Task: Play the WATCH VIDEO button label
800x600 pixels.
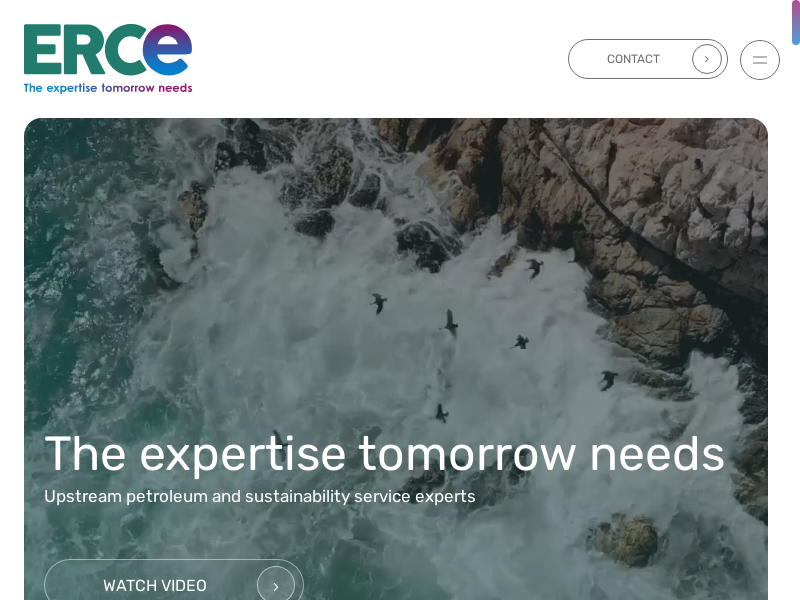Action: (x=155, y=586)
